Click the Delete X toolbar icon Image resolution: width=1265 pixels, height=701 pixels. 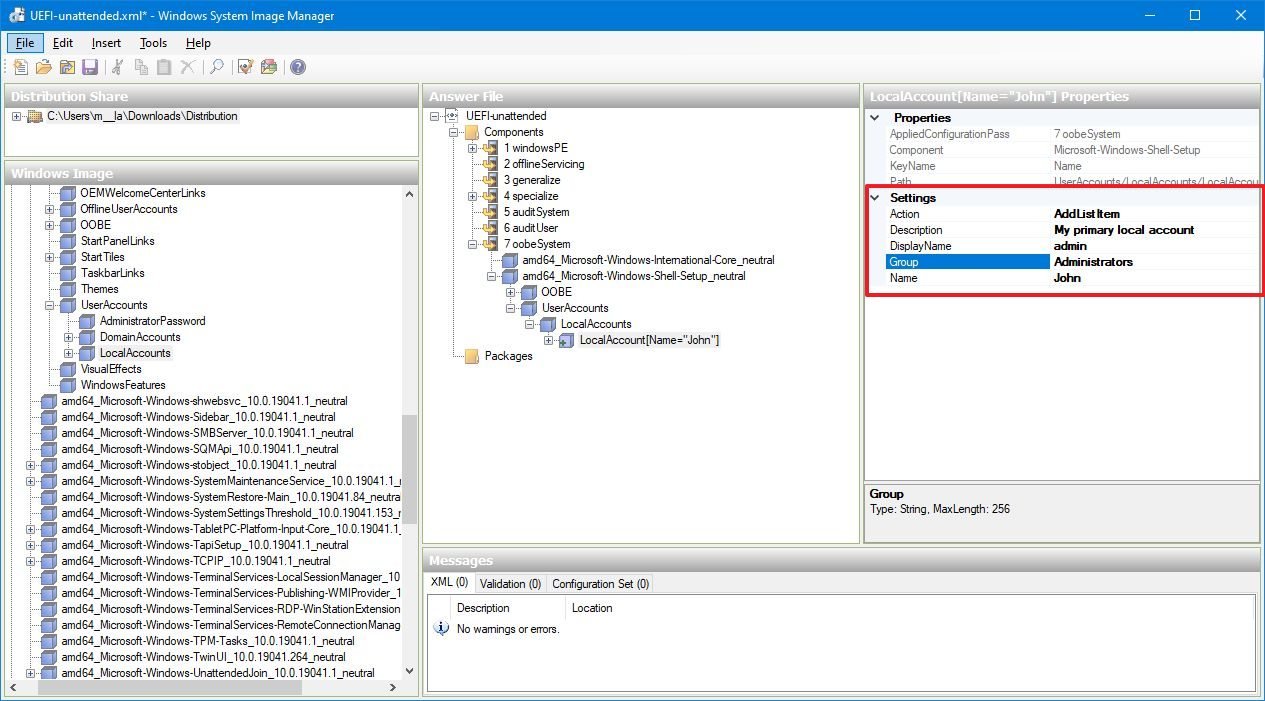[188, 67]
